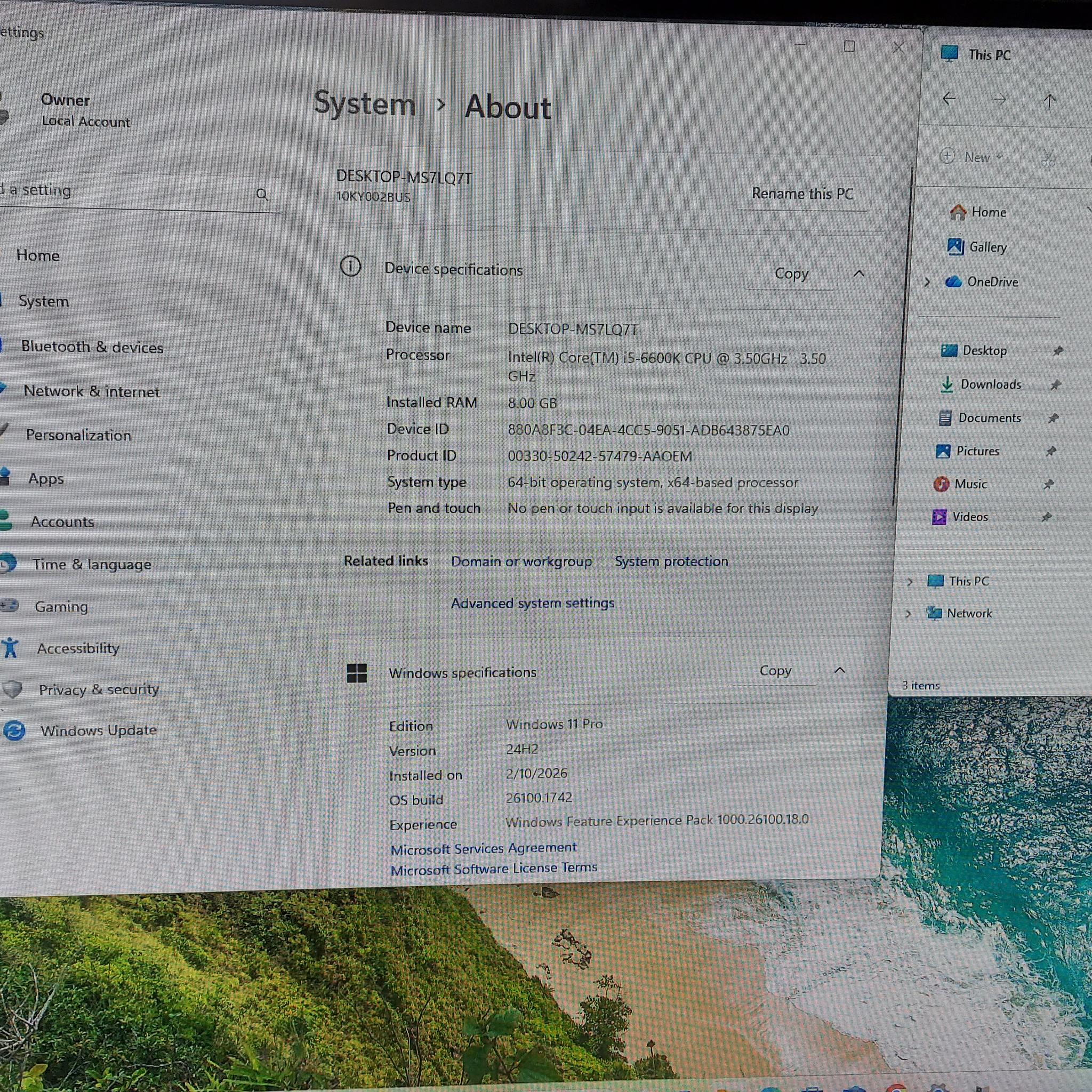1092x1092 pixels.
Task: Expand the This PC tree node
Action: [x=910, y=582]
